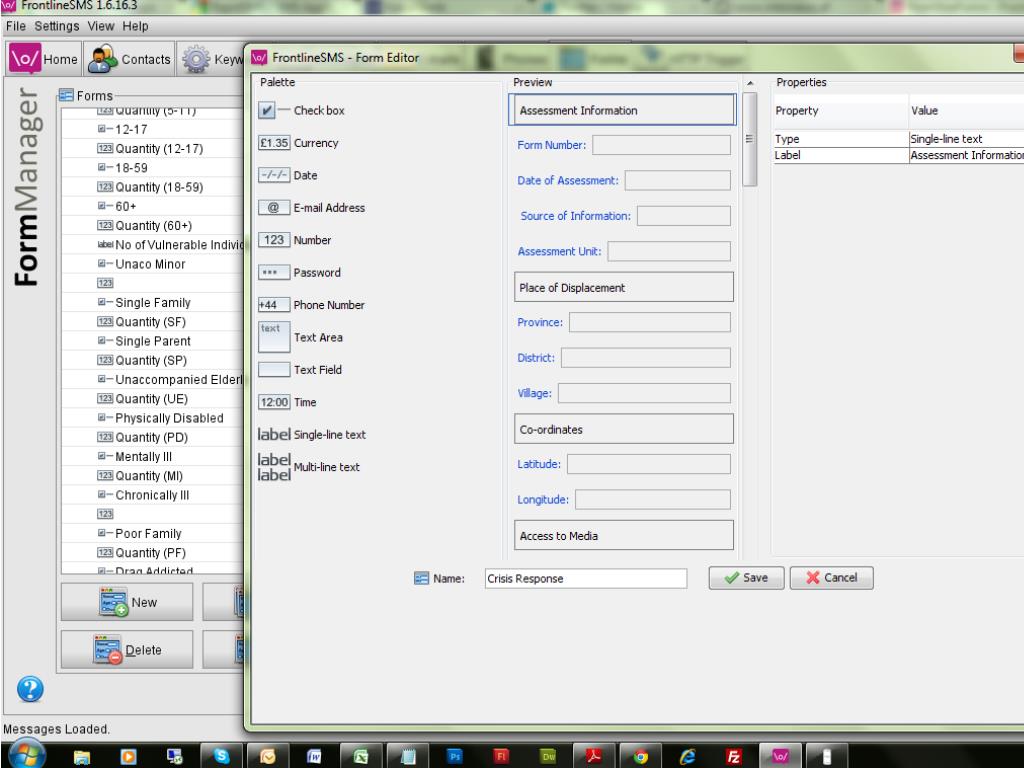Select the Check box palette icon

click(x=266, y=110)
